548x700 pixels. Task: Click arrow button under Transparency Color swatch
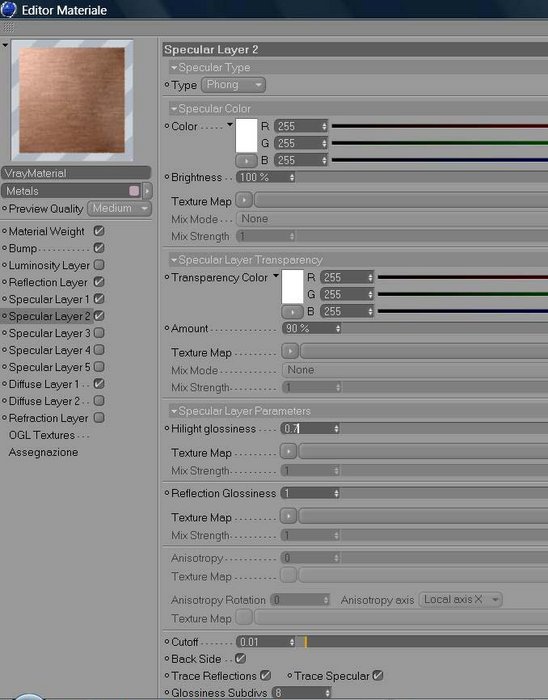click(x=292, y=312)
